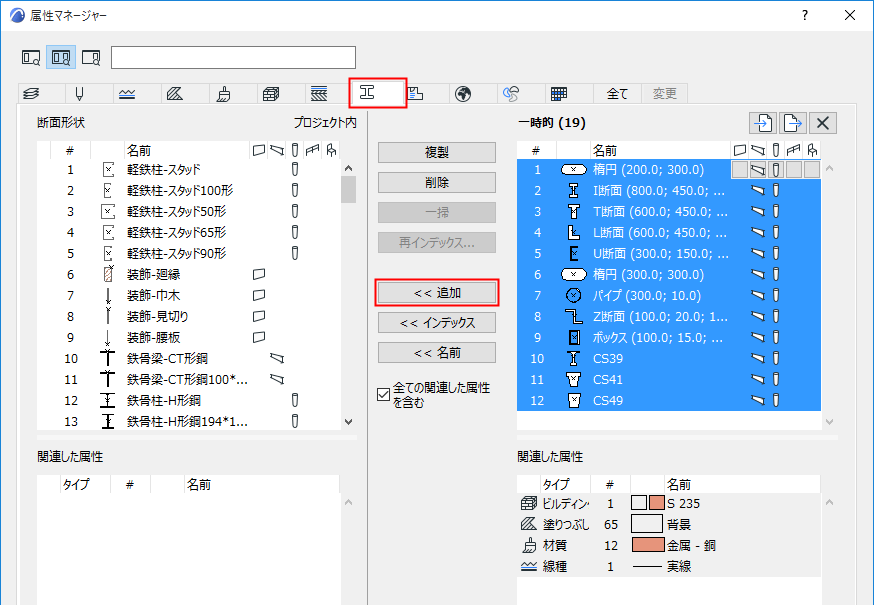This screenshot has height=605, width=874.
Task: Sort project list by 名前 column header
Action: click(187, 151)
